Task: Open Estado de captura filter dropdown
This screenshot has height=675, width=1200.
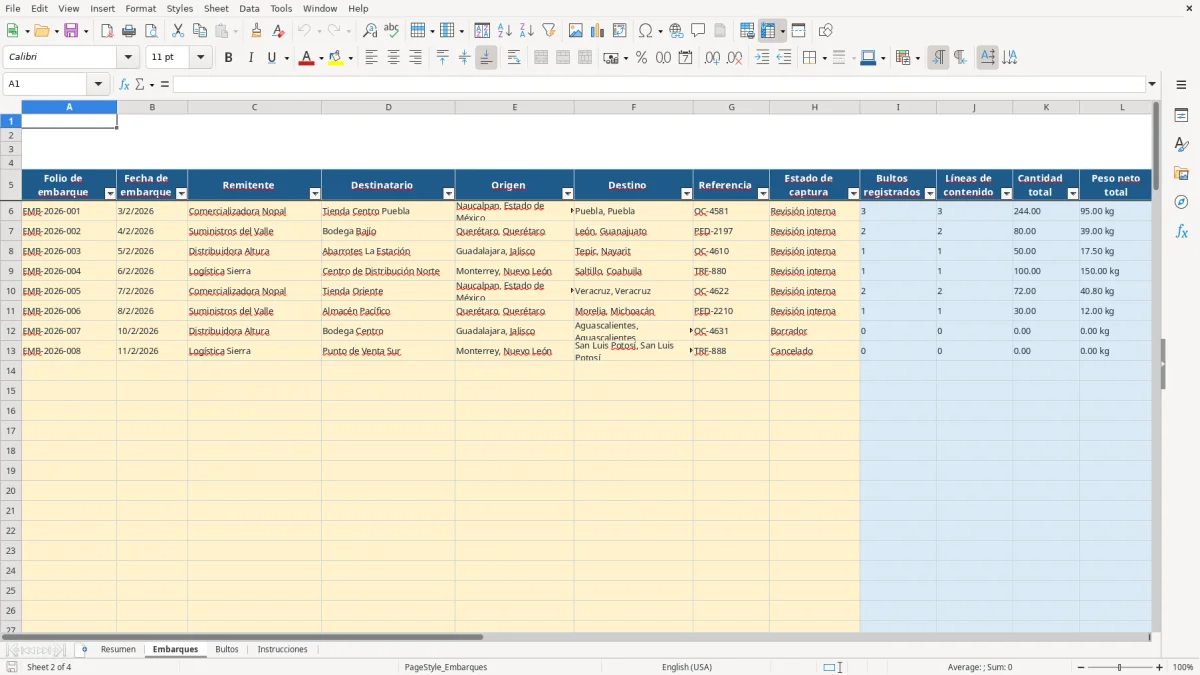Action: [853, 193]
